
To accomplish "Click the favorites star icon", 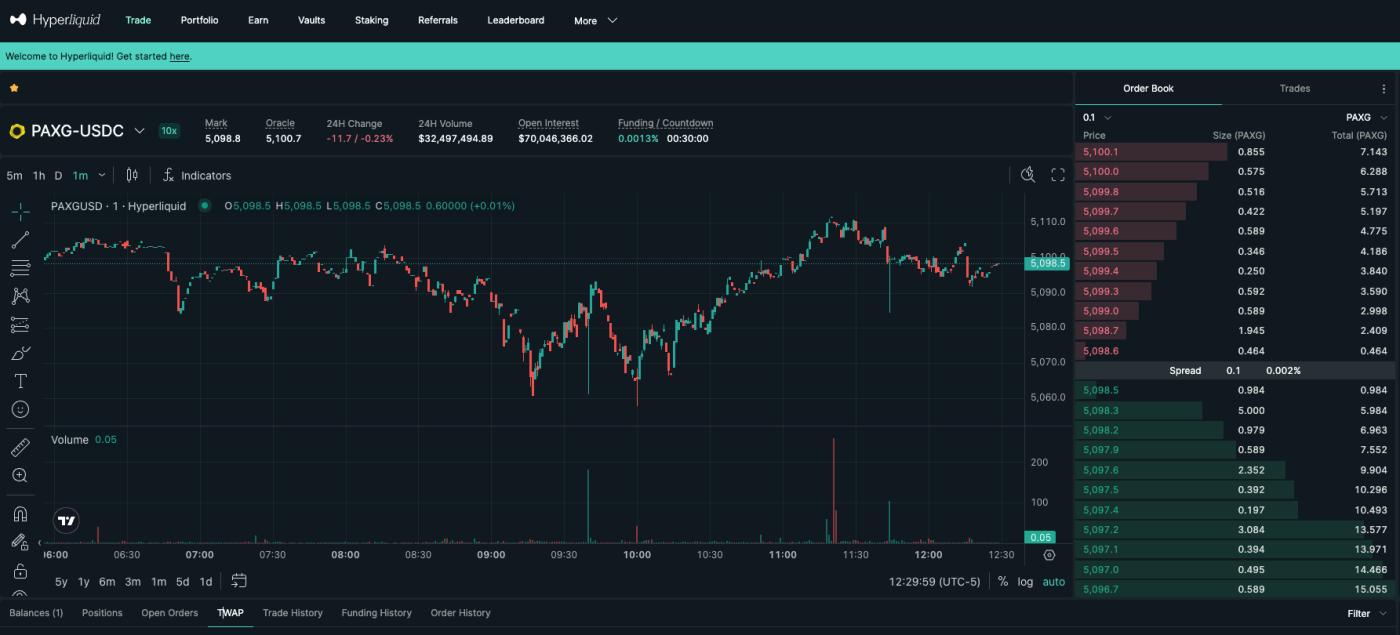I will coord(14,88).
